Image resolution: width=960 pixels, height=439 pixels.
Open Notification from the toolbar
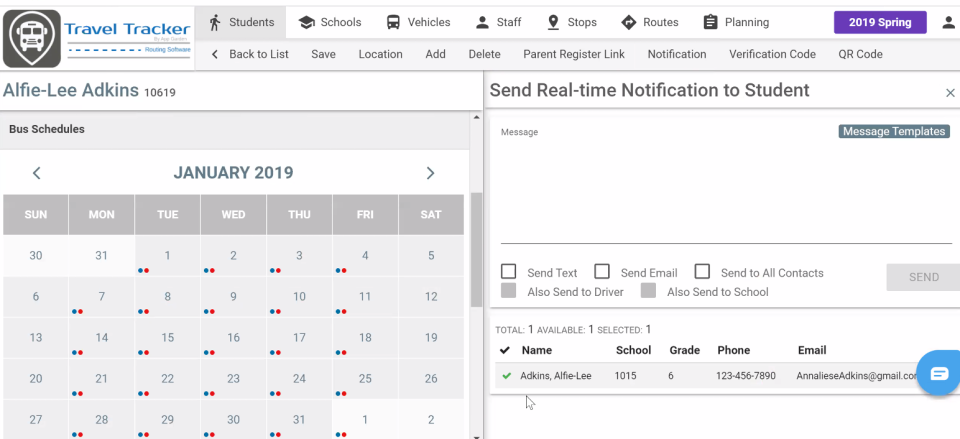click(x=677, y=54)
